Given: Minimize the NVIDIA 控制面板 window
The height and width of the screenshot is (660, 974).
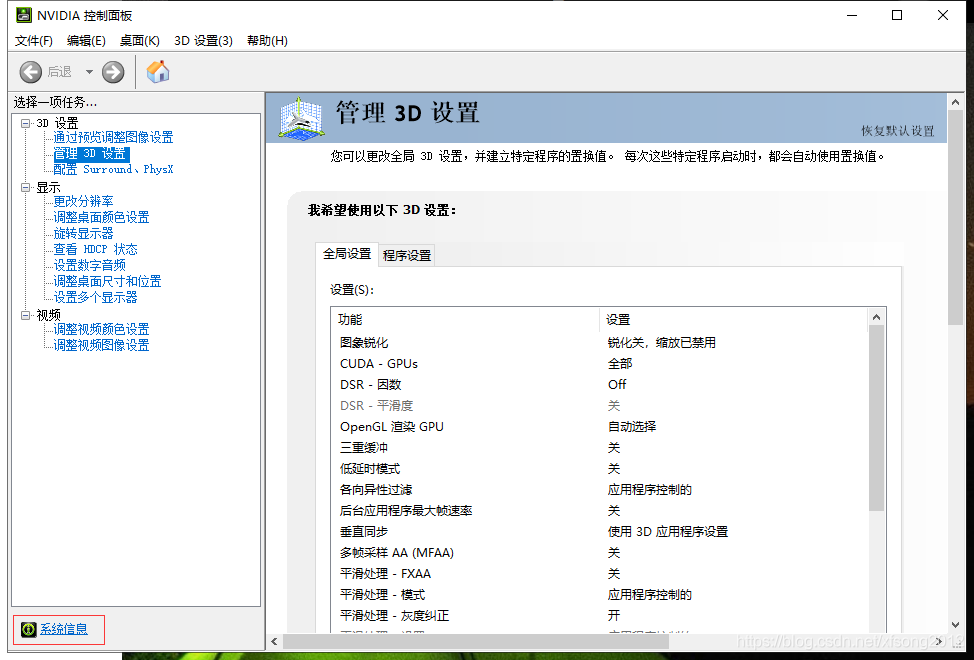Looking at the screenshot, I should tap(852, 15).
